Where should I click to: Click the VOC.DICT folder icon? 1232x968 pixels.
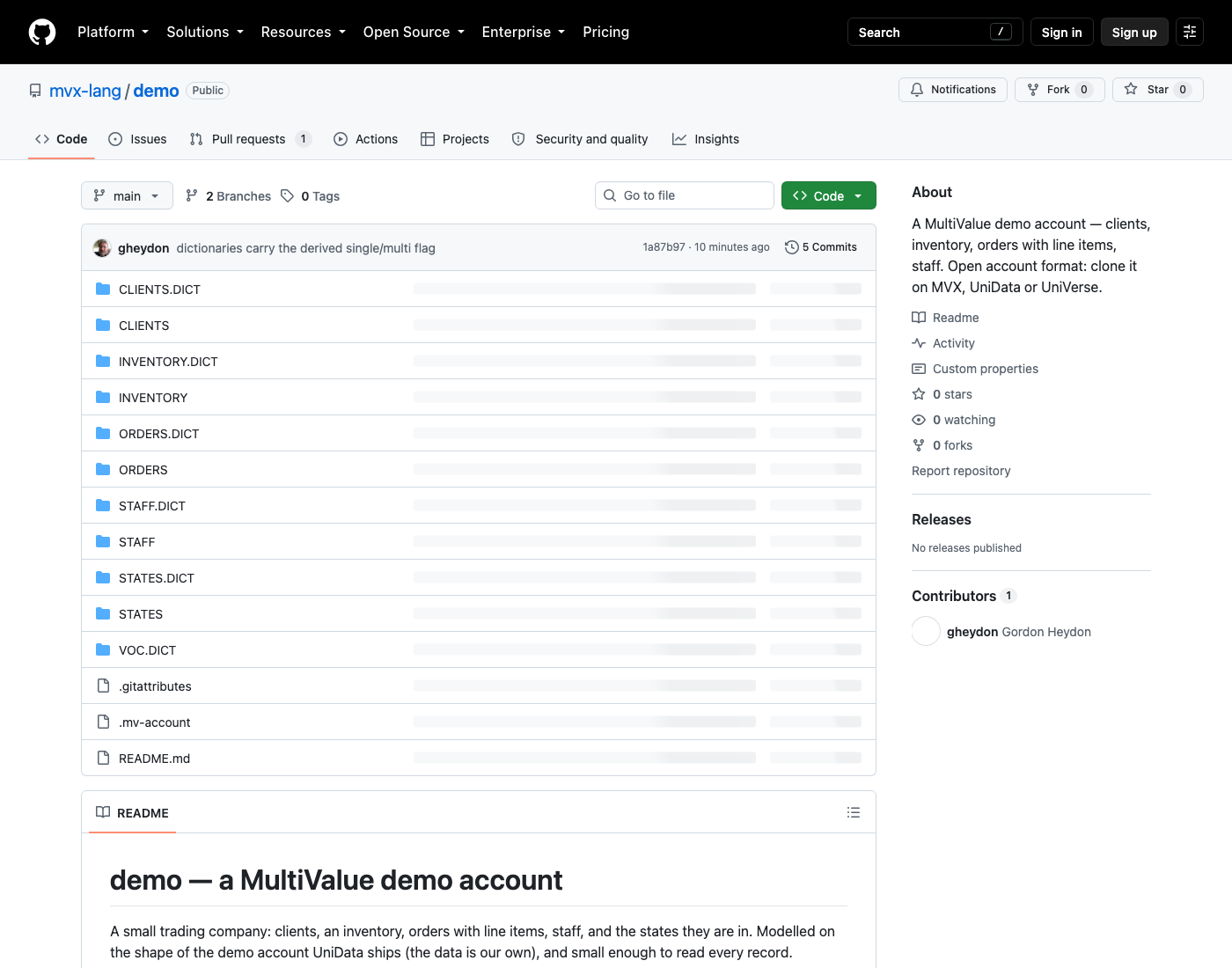[x=103, y=649]
